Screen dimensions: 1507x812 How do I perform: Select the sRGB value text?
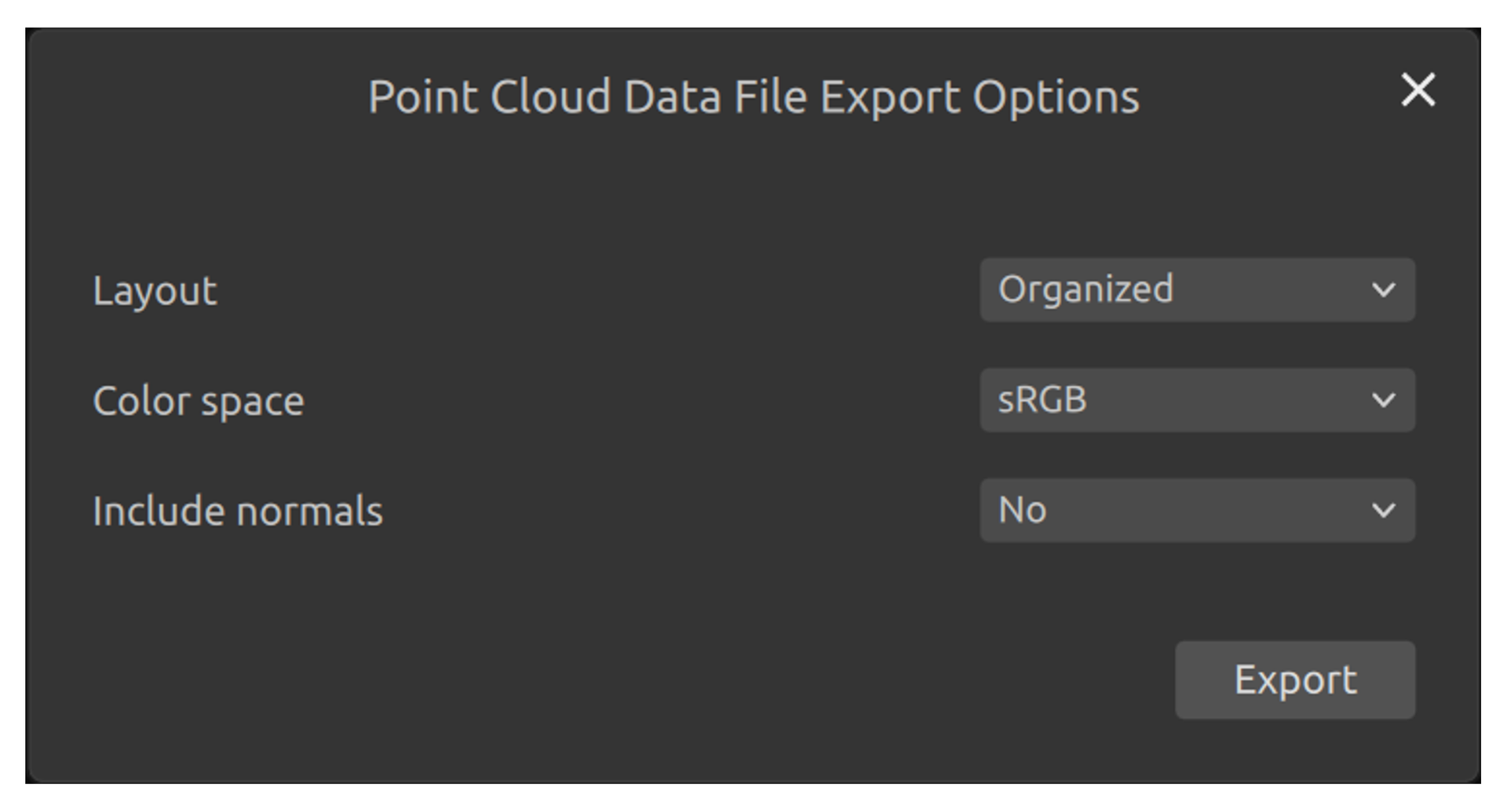pyautogui.click(x=1042, y=400)
